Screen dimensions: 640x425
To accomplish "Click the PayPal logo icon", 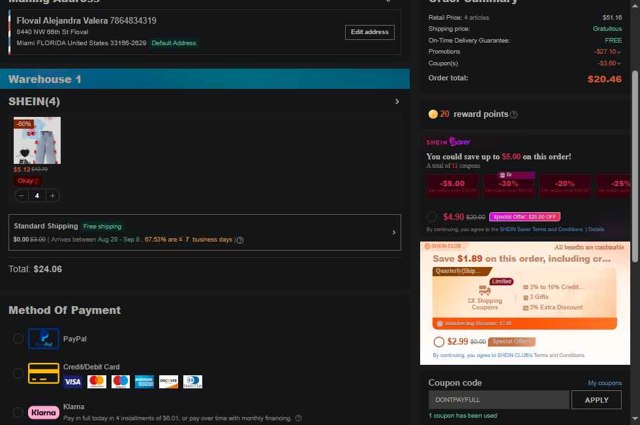I will [x=44, y=338].
